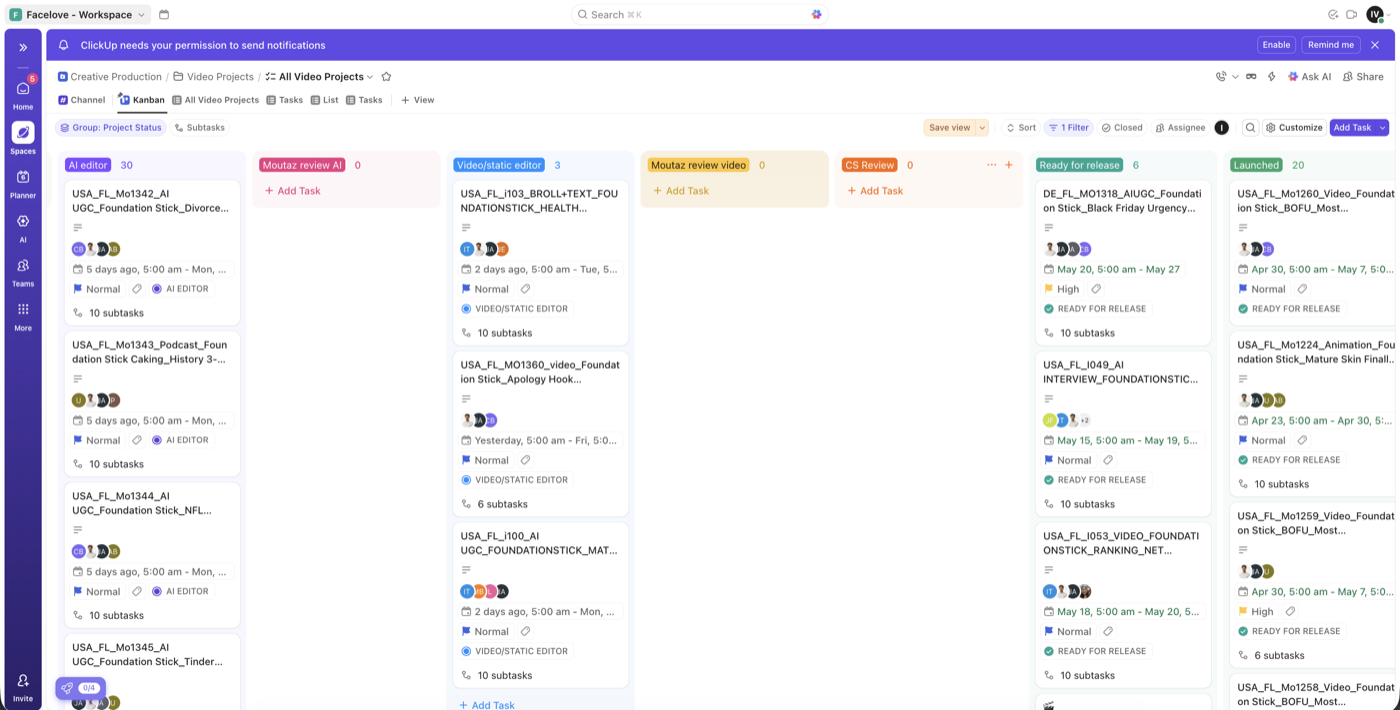Screen dimensions: 1400x710
Task: Expand 6 subtasks on USA_FL_MO1360 card
Action: (494, 504)
